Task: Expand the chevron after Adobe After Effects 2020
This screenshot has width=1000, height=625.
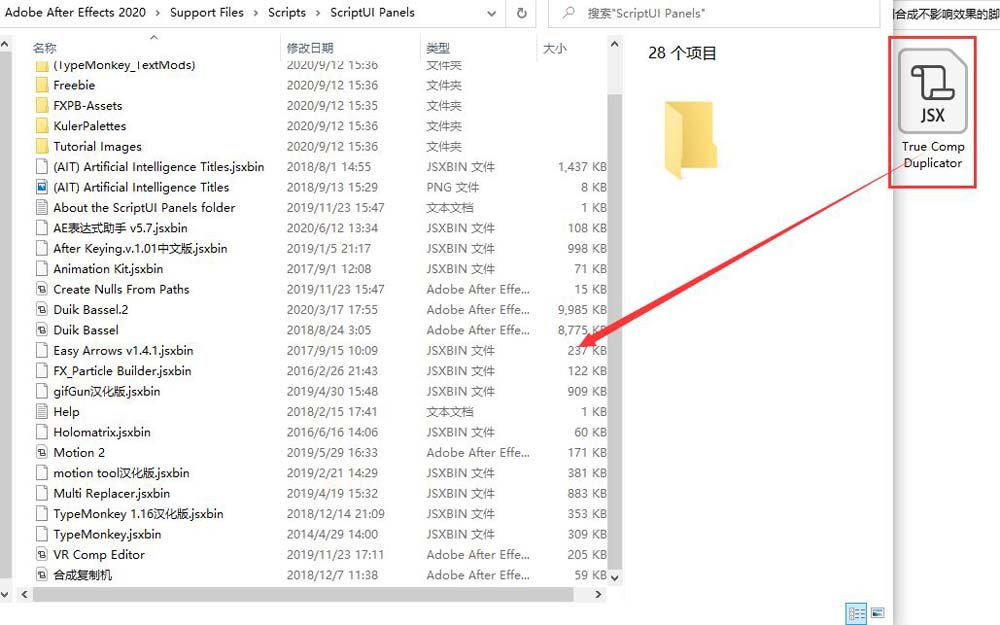Action: (158, 13)
